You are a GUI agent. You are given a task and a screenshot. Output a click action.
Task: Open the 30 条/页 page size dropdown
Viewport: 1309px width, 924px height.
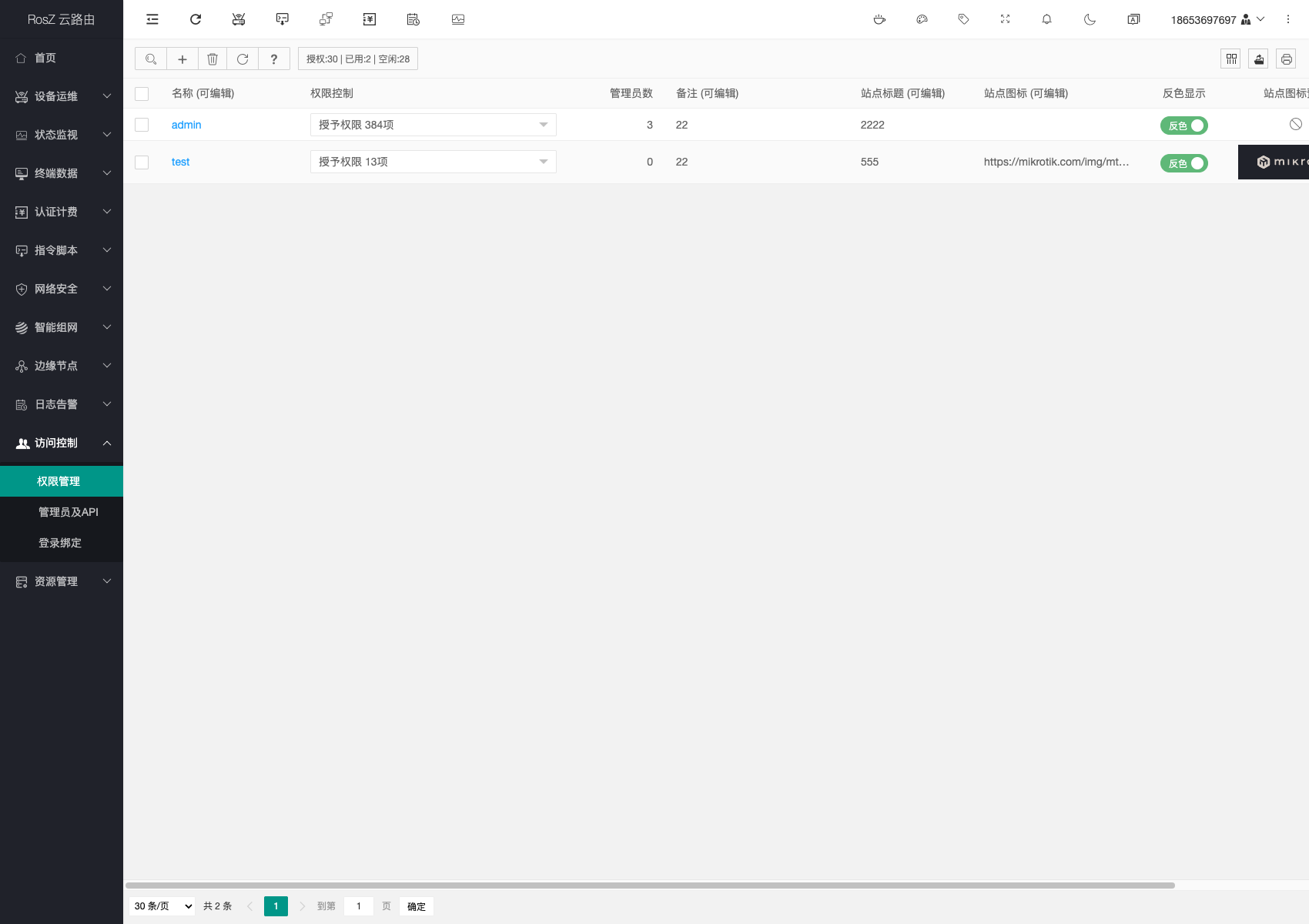162,906
